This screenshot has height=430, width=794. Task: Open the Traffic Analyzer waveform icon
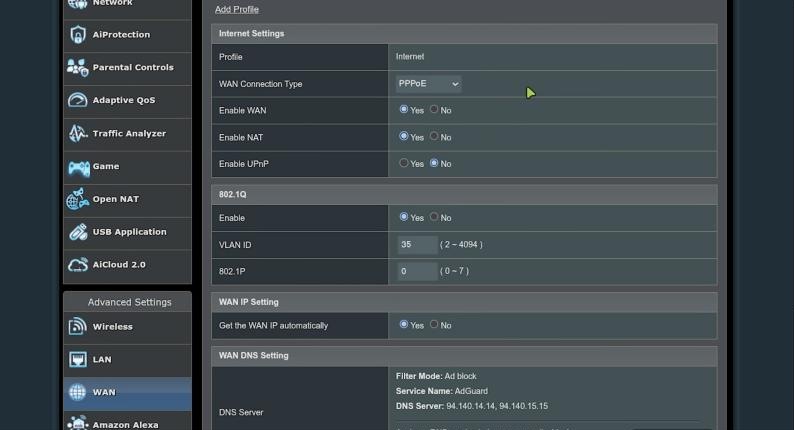[x=77, y=133]
